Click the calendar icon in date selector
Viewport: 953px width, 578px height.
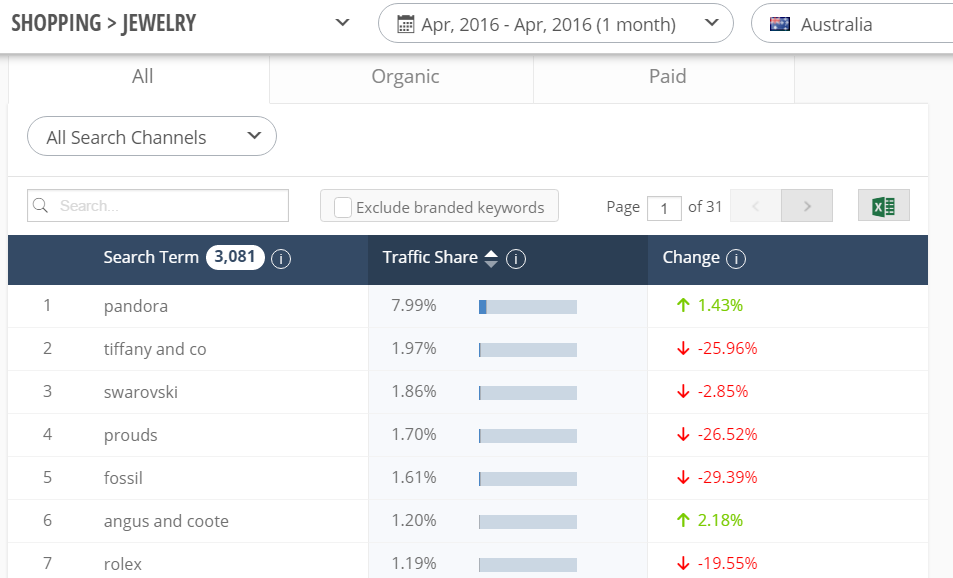(405, 24)
